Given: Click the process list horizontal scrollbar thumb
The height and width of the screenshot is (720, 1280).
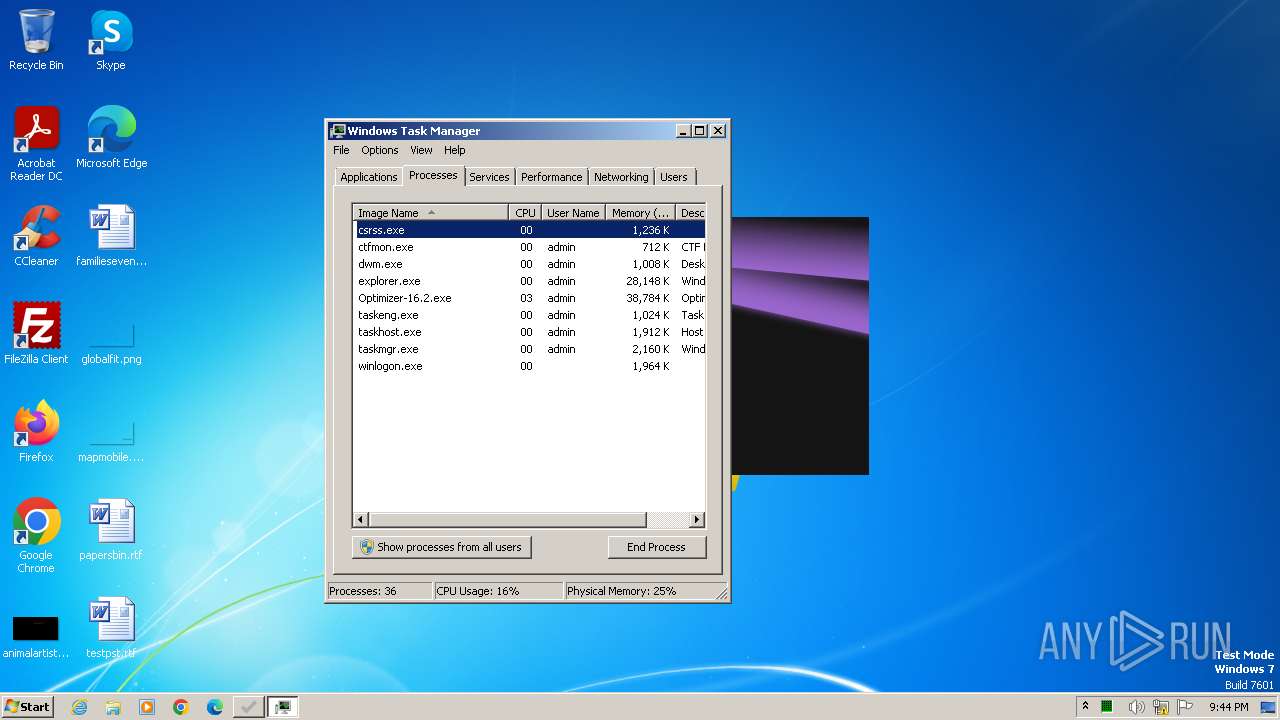Looking at the screenshot, I should pyautogui.click(x=508, y=520).
